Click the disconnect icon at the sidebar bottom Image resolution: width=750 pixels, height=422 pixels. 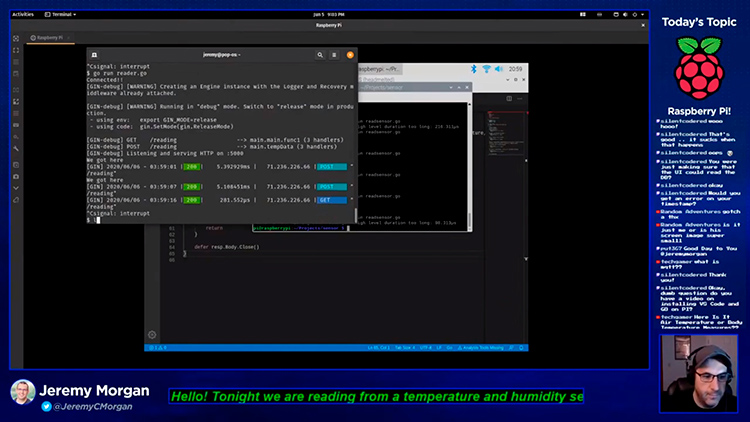point(16,200)
